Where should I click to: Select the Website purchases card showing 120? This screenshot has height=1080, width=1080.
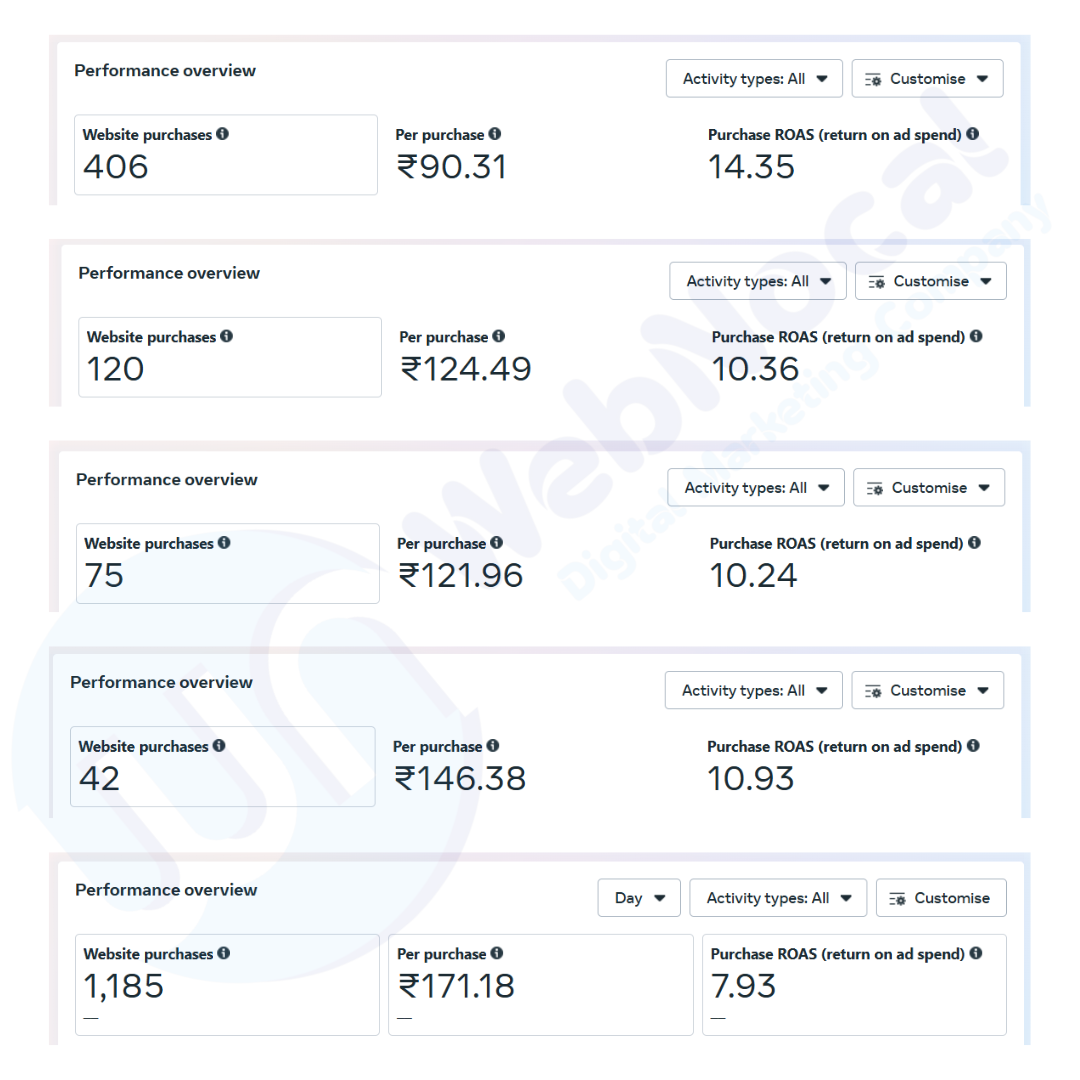coord(229,358)
